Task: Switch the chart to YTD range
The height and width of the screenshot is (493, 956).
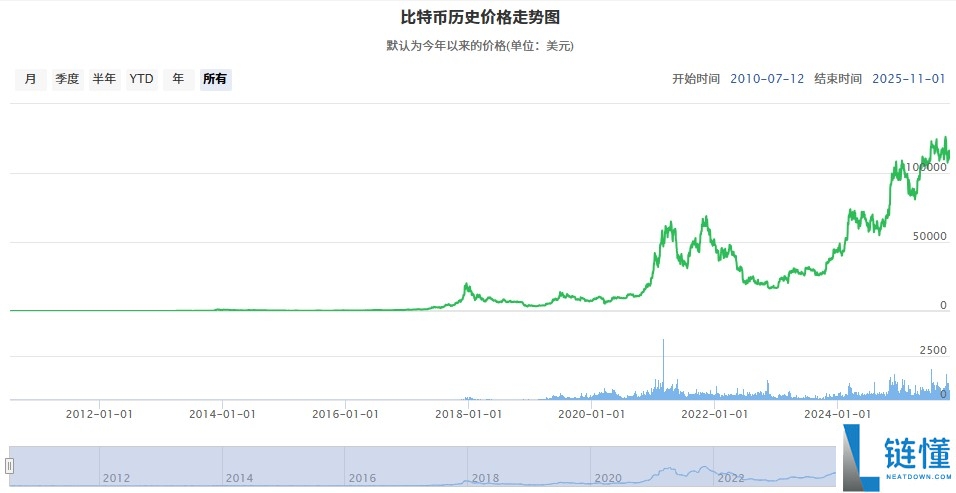Action: click(141, 79)
